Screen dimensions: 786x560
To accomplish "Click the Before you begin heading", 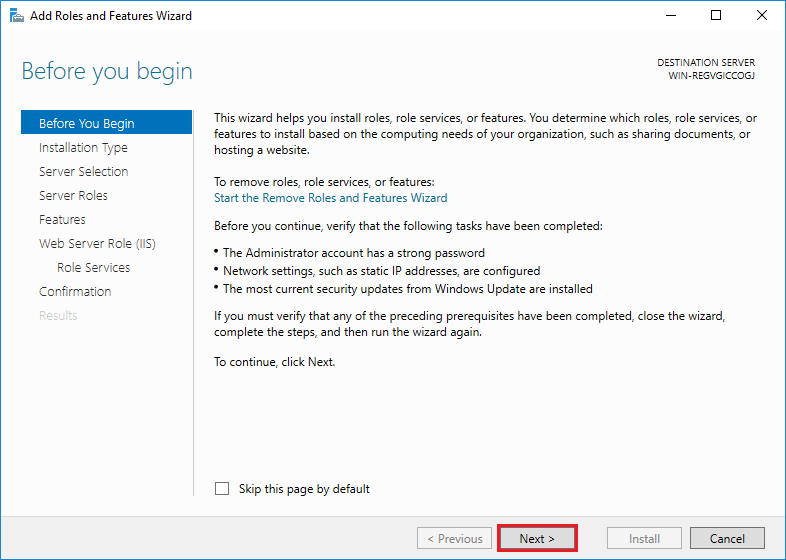I will pyautogui.click(x=107, y=72).
